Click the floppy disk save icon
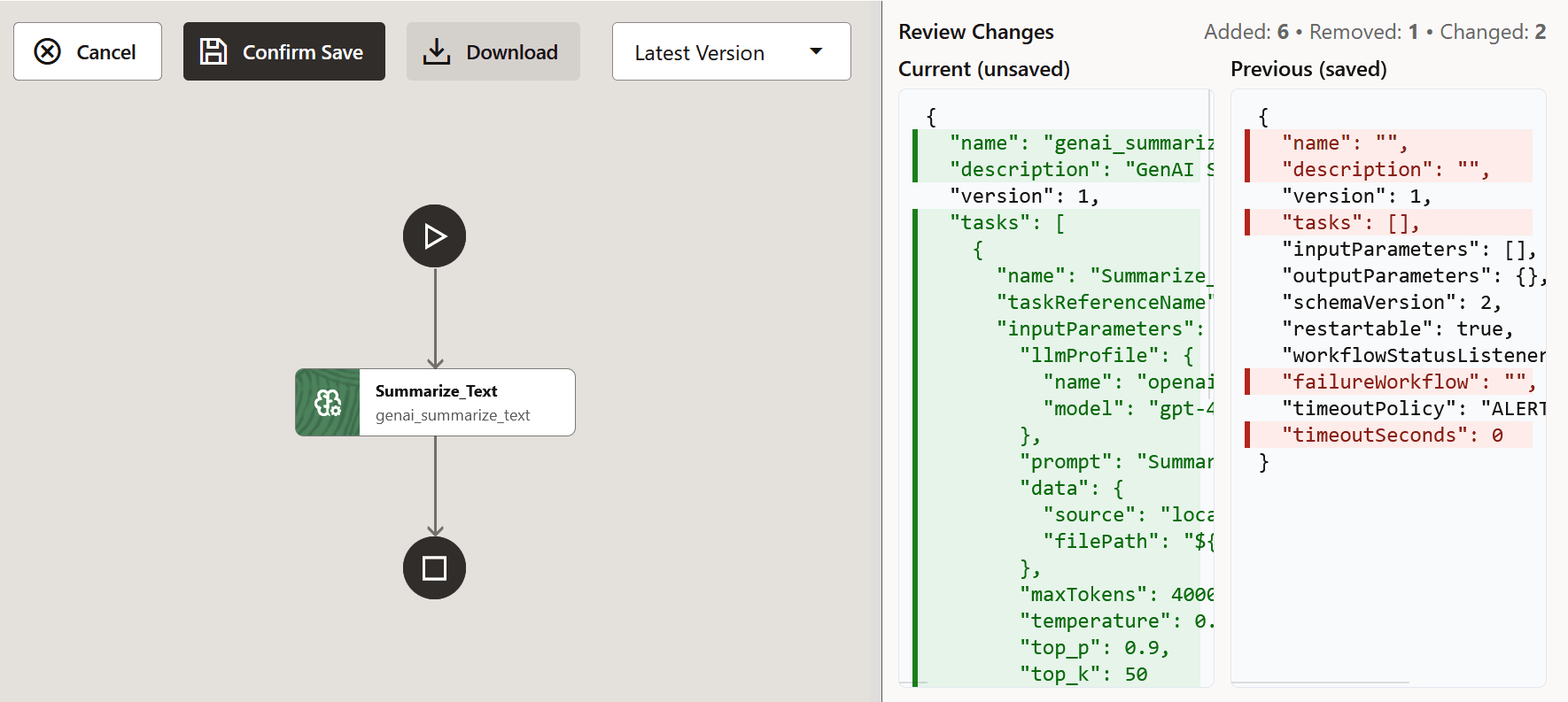1568x702 pixels. click(x=213, y=51)
